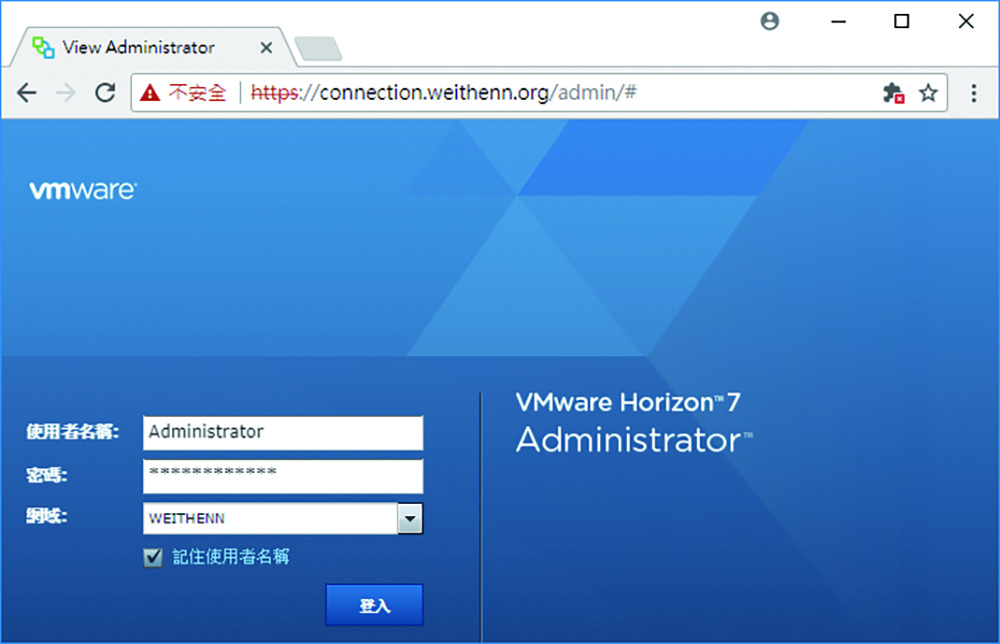Image resolution: width=1000 pixels, height=644 pixels.
Task: Close the browser window
Action: coord(966,21)
